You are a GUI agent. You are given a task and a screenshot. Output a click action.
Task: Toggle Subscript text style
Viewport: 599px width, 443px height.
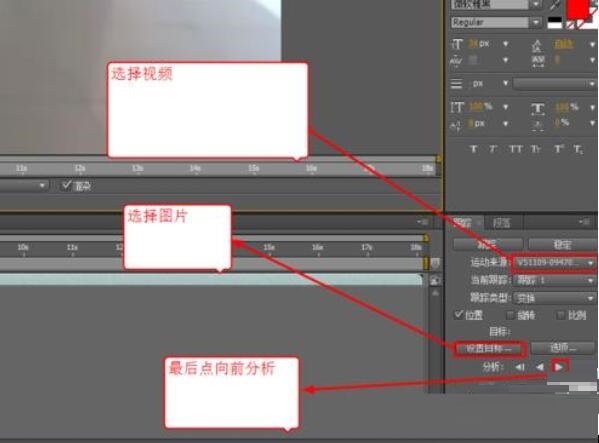click(578, 149)
